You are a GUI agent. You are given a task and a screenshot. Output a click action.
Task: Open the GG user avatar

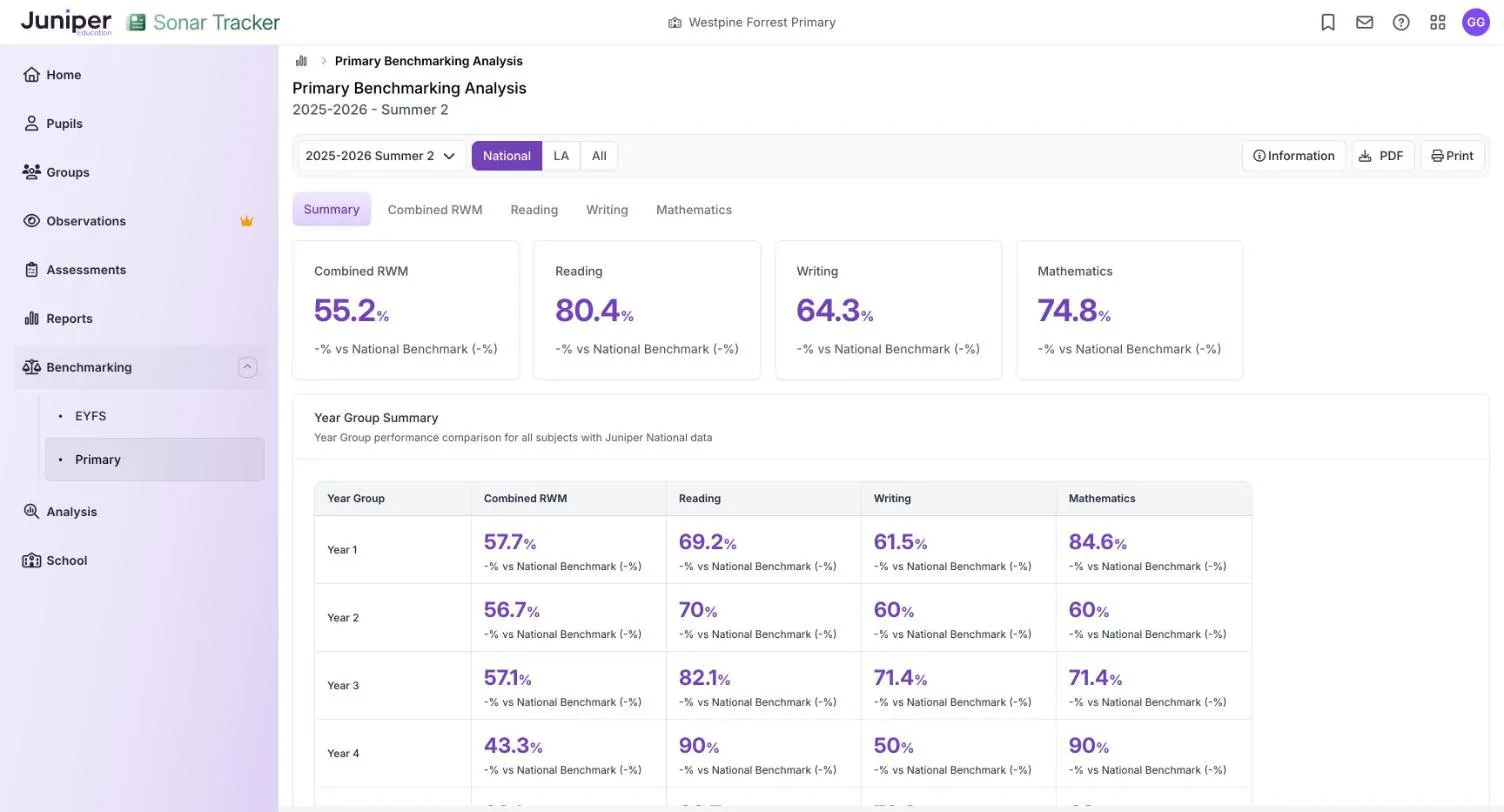[x=1476, y=22]
